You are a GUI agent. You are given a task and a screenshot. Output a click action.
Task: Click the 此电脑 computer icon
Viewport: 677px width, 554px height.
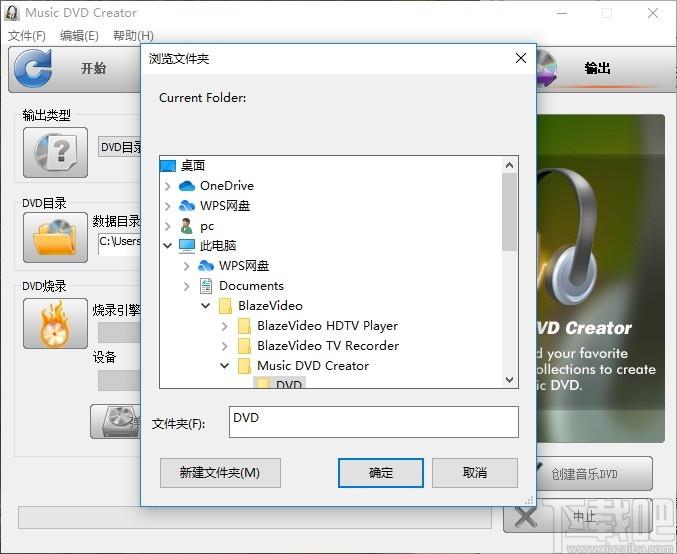187,246
